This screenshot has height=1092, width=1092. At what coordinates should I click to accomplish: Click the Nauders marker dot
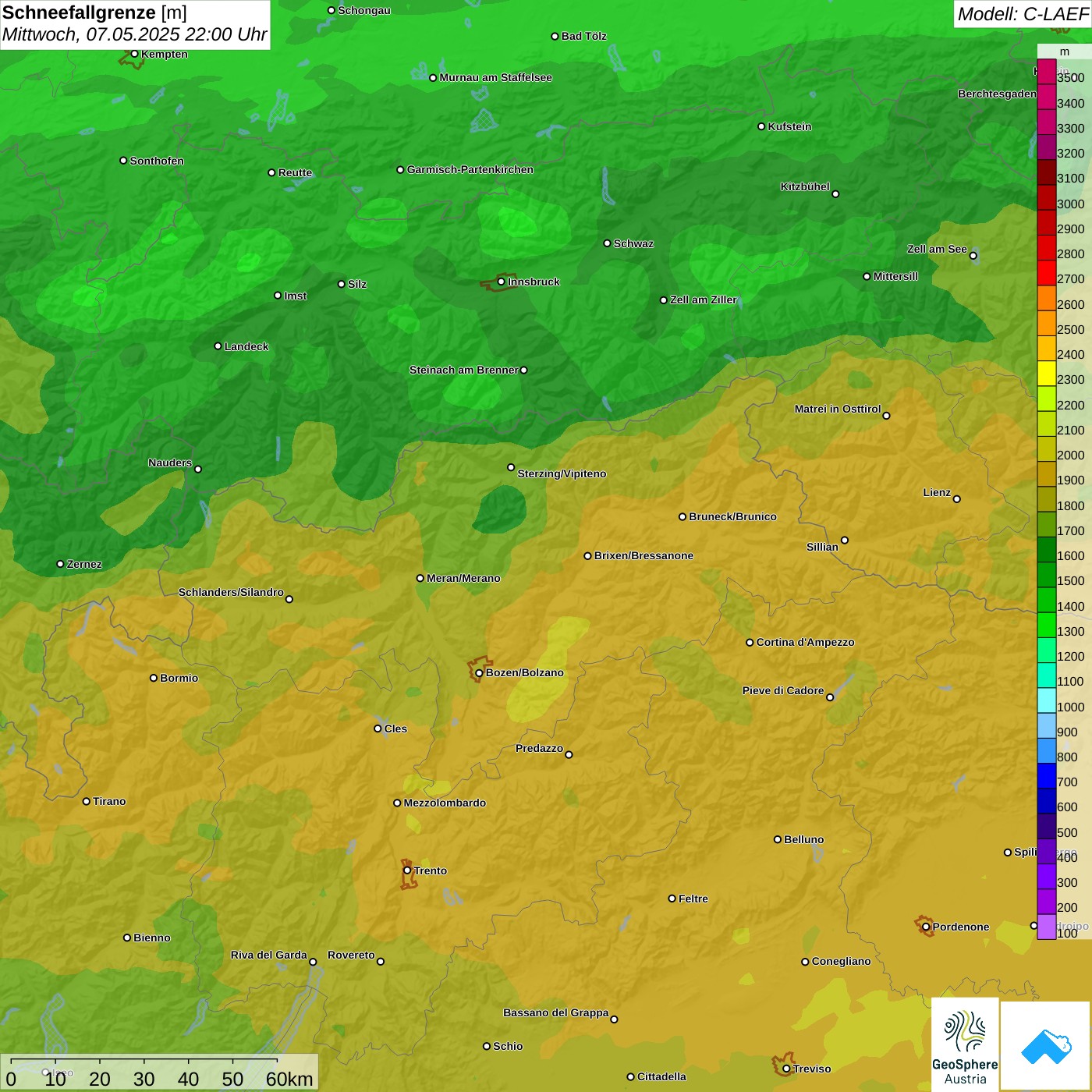(x=198, y=469)
